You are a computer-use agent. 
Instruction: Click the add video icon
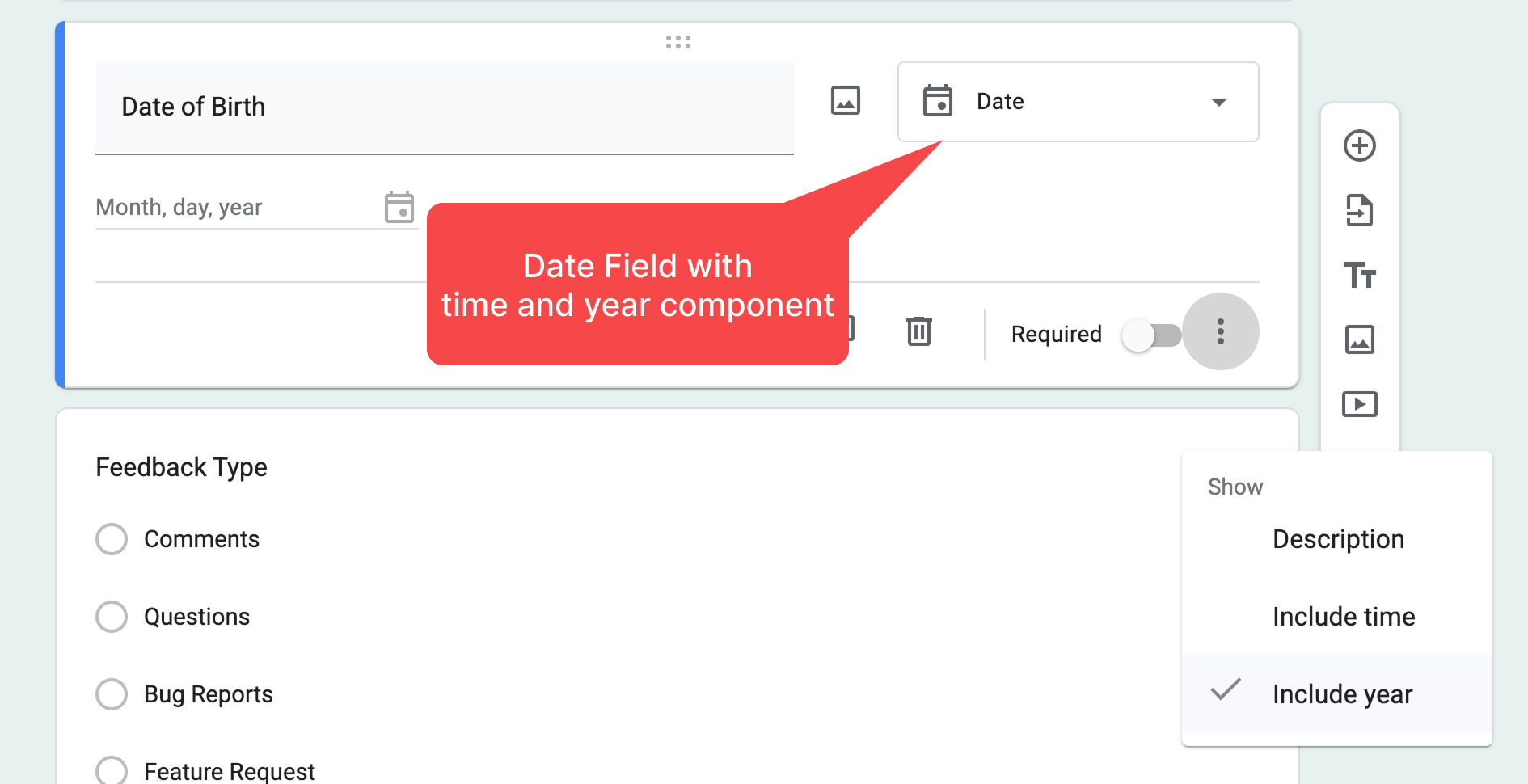[1359, 404]
